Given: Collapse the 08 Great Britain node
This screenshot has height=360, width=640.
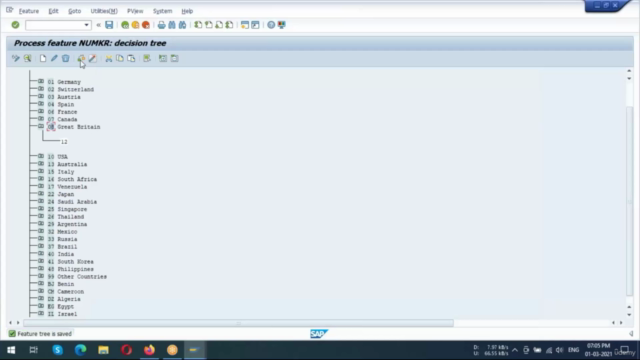Looking at the screenshot, I should (41, 127).
